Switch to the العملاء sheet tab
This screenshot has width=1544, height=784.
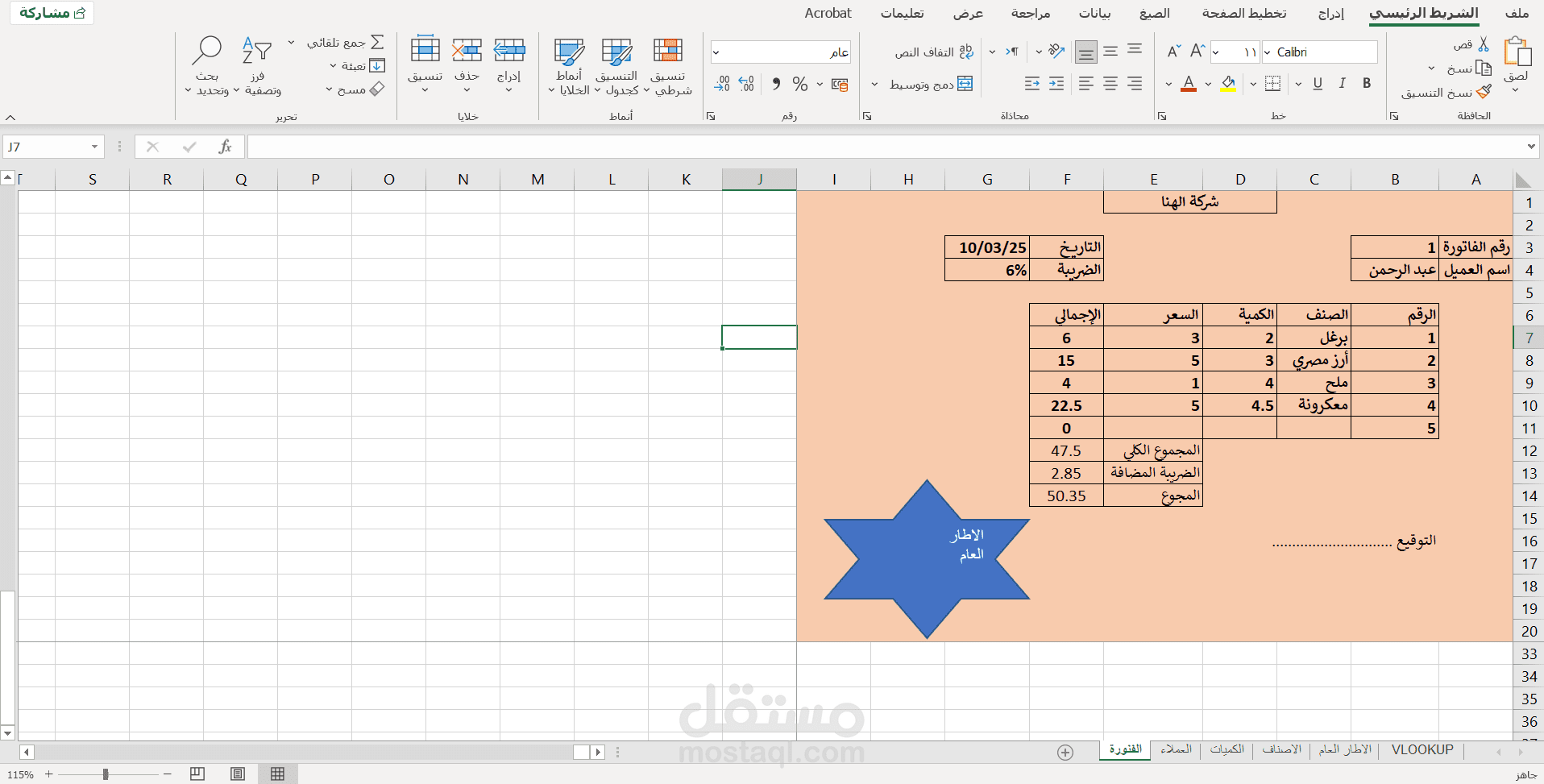[1176, 750]
